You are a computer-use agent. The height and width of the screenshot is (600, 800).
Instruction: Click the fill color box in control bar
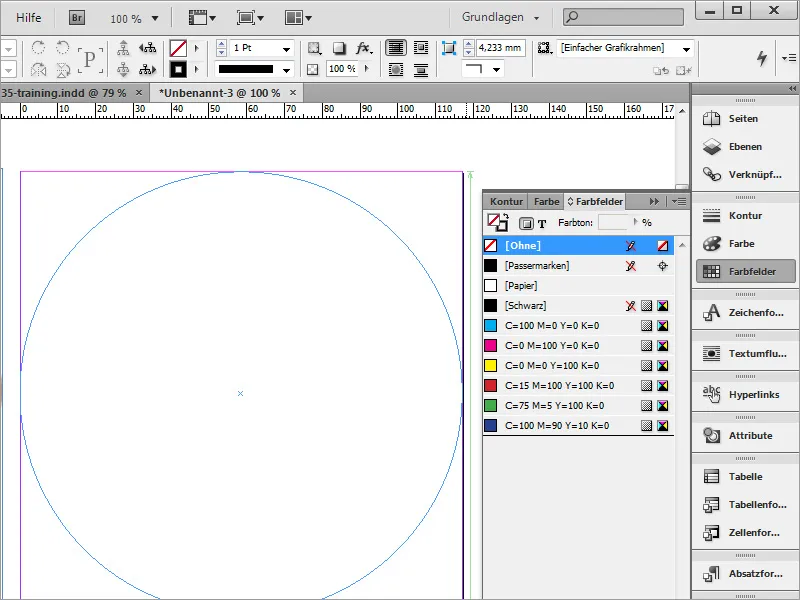(x=178, y=48)
